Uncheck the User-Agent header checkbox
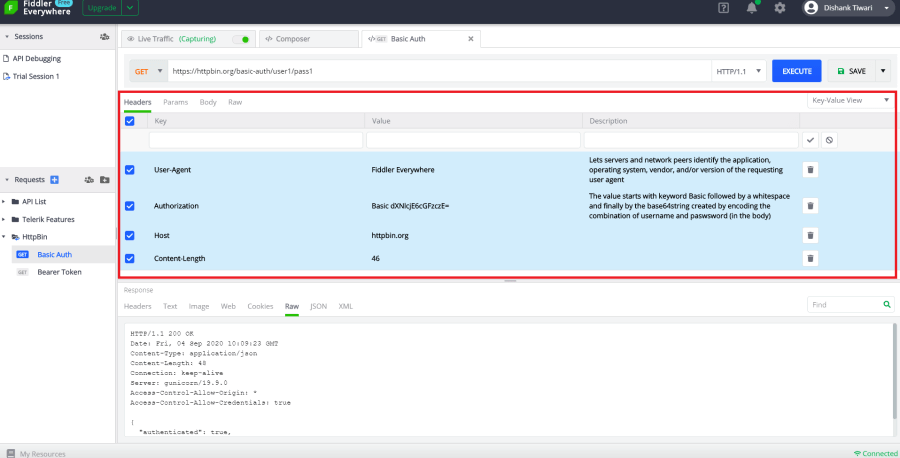 [130, 170]
